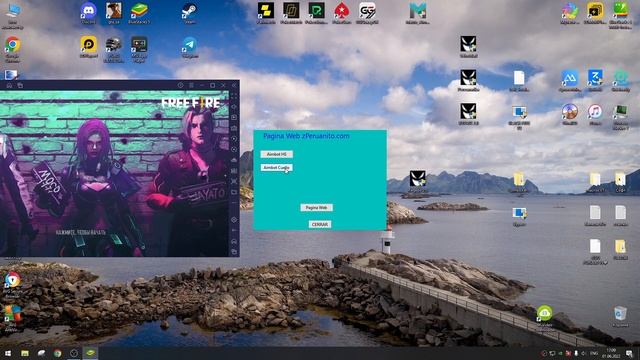Switch to BlueStacks on the taskbar

coord(90,353)
